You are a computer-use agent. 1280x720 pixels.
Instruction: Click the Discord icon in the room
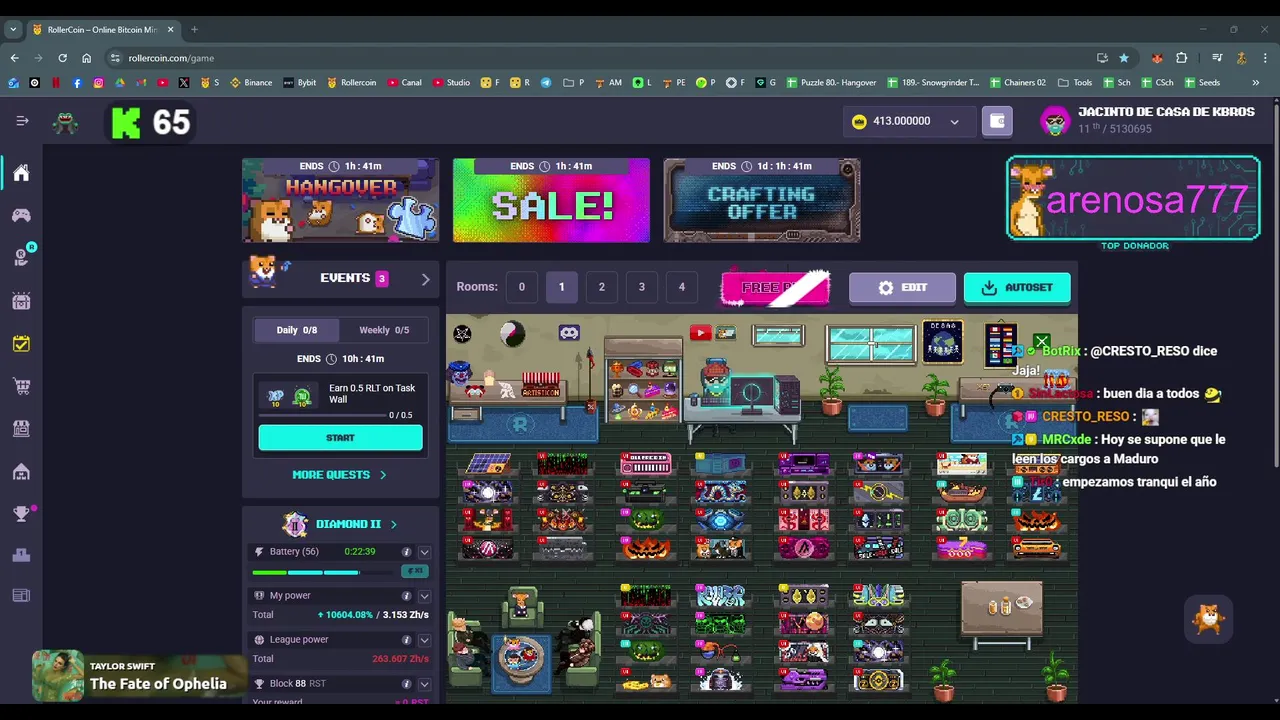coord(569,333)
